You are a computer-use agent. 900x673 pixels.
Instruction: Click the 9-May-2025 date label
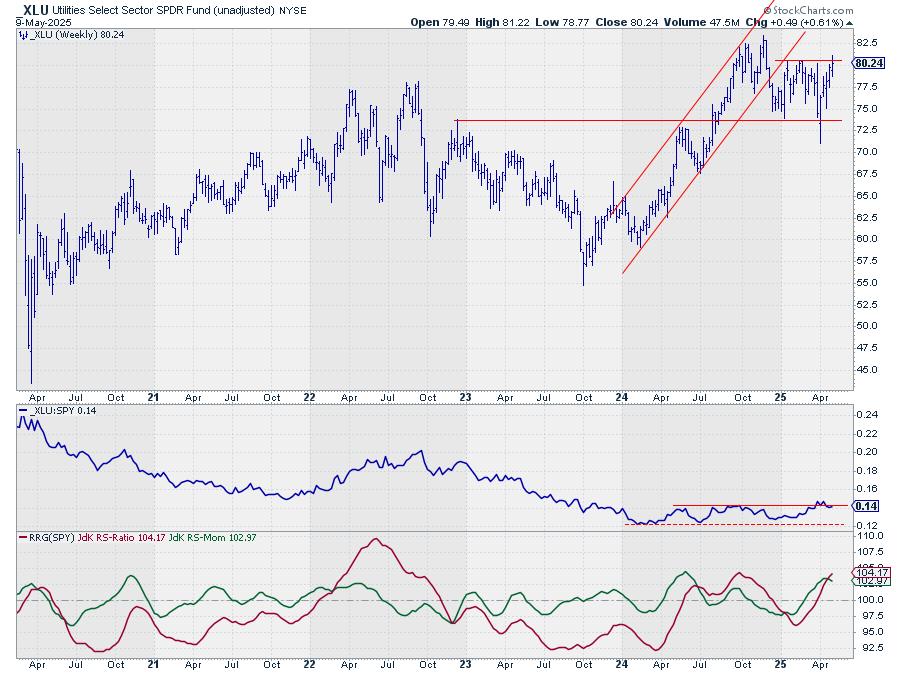tap(32, 21)
